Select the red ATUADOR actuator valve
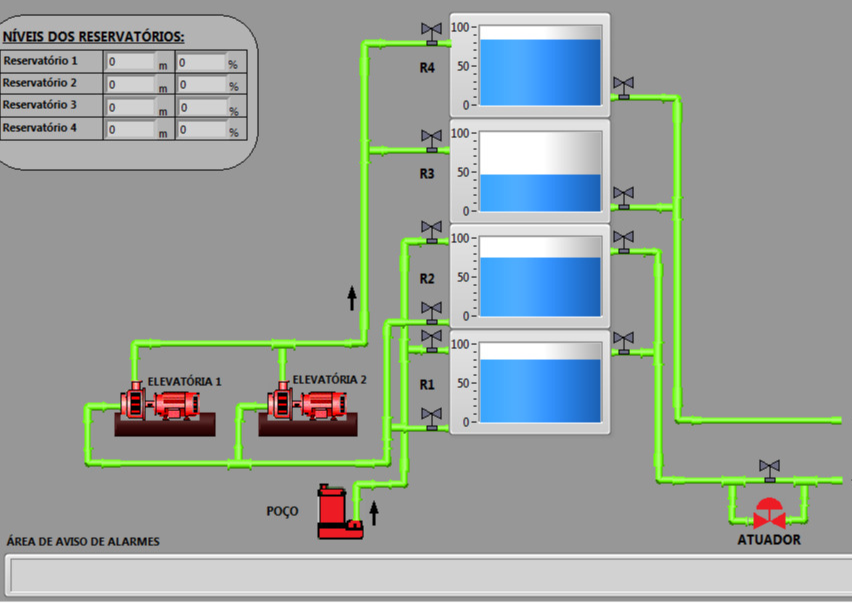 coord(769,513)
